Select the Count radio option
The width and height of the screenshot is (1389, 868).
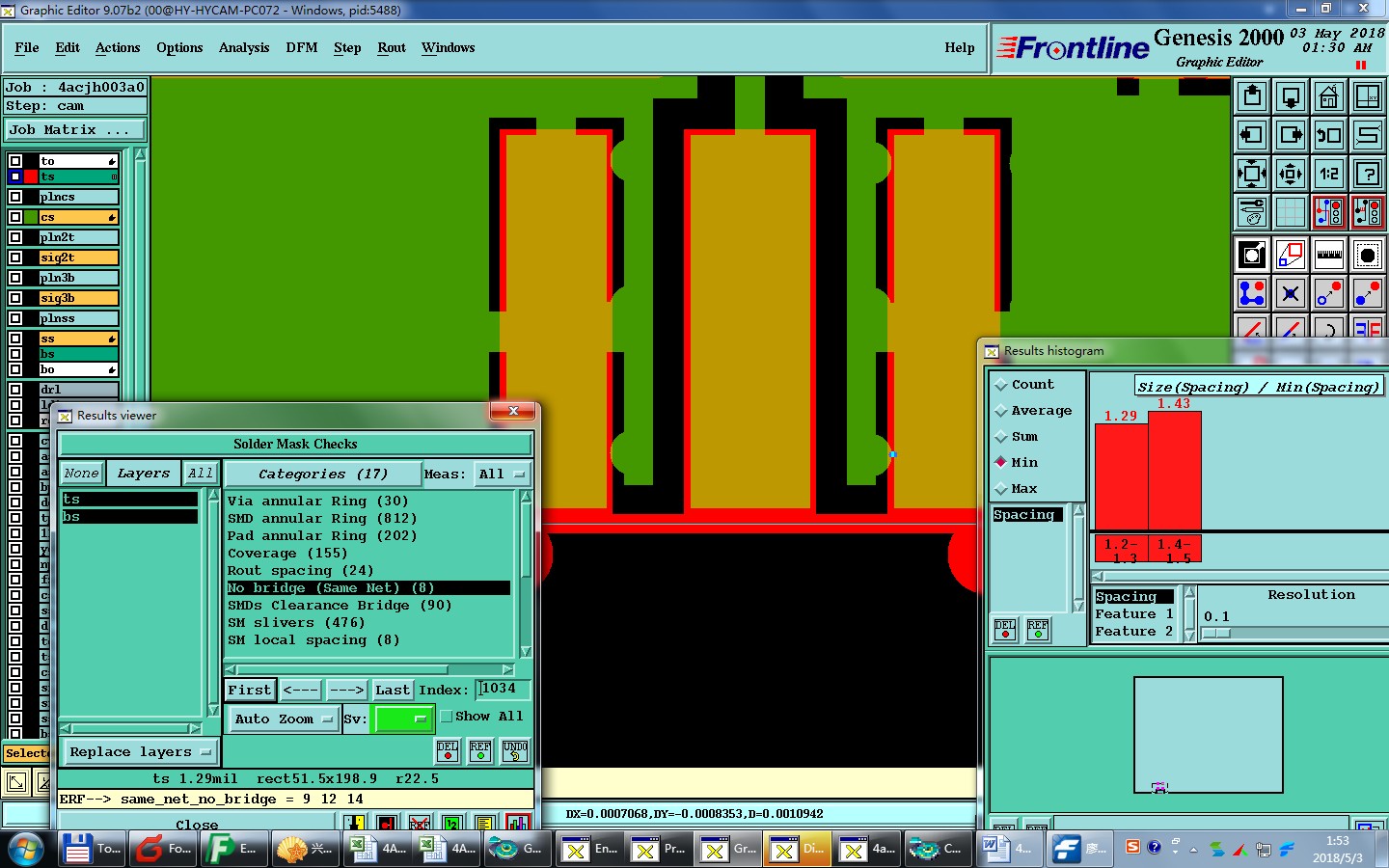pyautogui.click(x=1001, y=385)
